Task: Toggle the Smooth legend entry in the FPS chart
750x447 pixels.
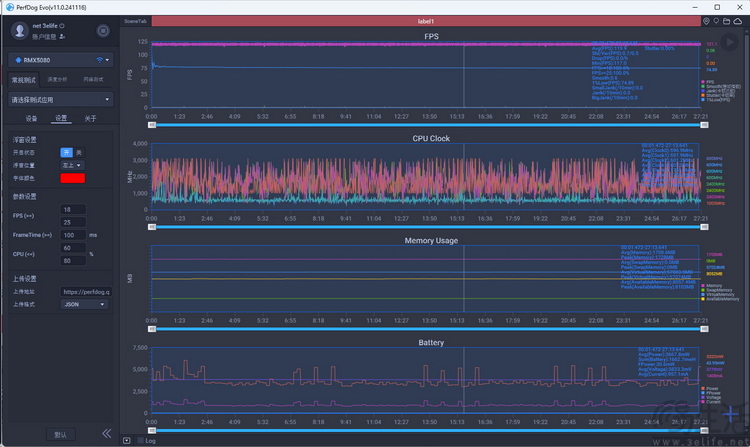Action: tap(720, 87)
